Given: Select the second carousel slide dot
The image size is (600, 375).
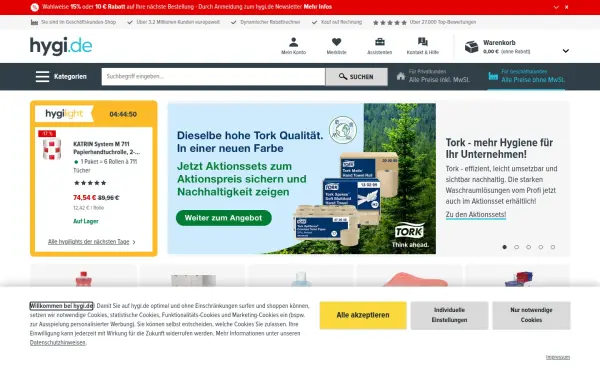Looking at the screenshot, I should (x=517, y=247).
